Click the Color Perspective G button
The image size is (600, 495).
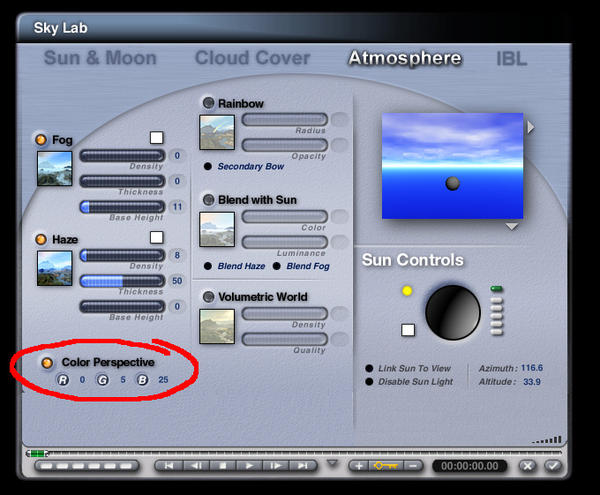(x=102, y=380)
